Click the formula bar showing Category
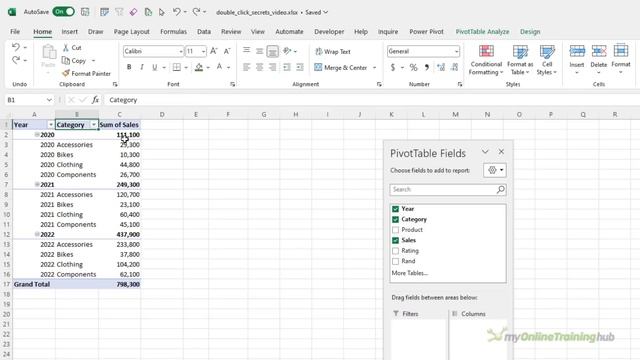Screen dimensions: 640x360 coord(371,100)
